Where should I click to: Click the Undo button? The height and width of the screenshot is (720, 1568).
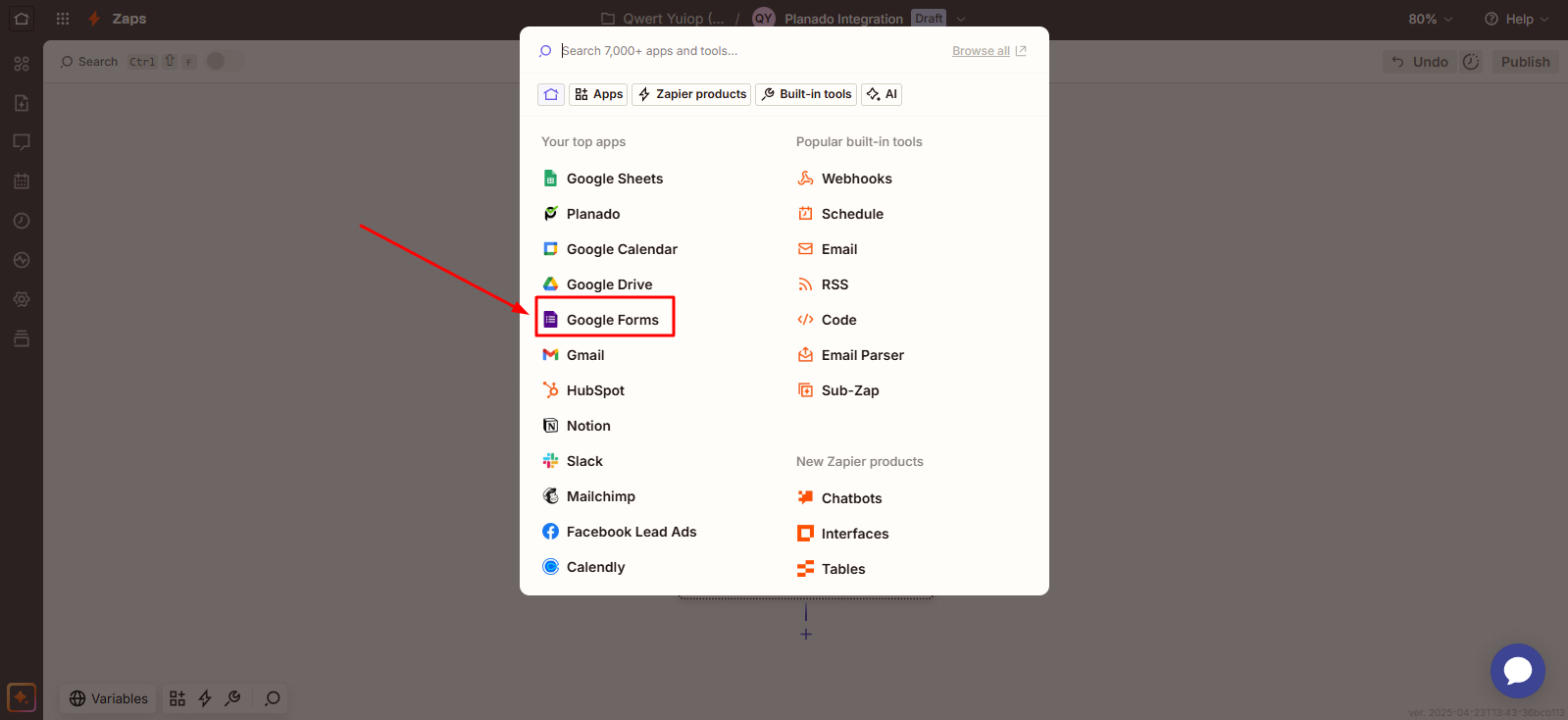tap(1419, 62)
